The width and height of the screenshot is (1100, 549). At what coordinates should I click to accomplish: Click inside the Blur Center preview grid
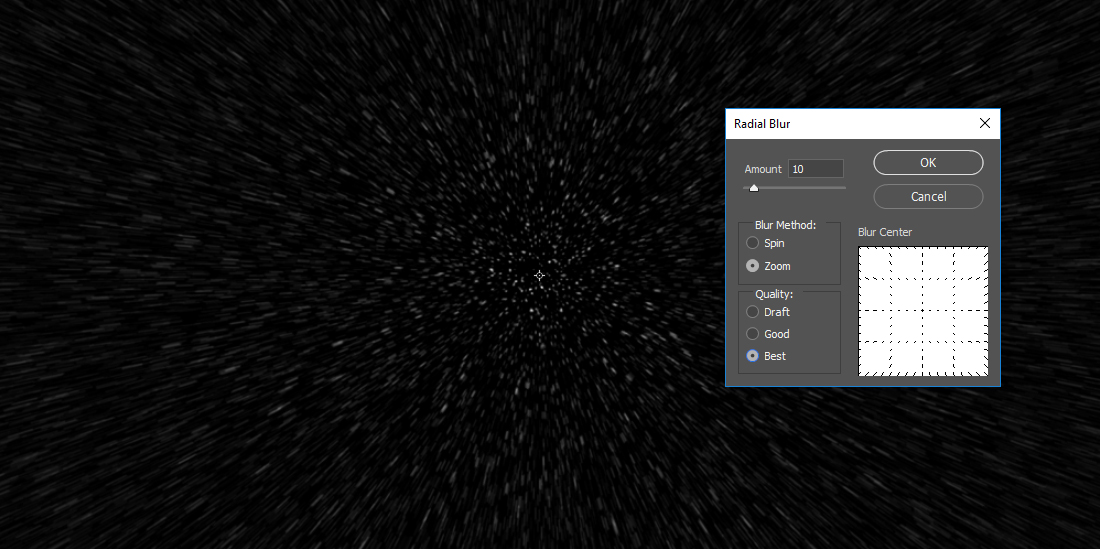pyautogui.click(x=923, y=311)
